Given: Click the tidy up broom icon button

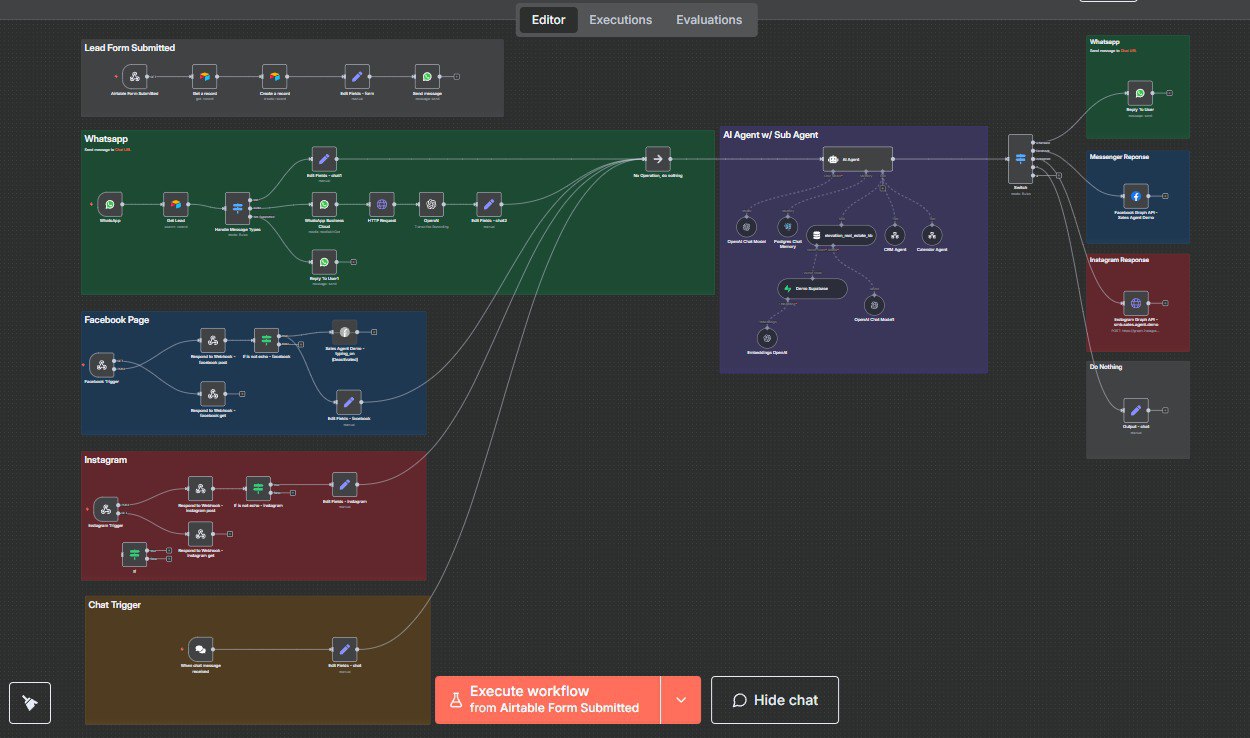Looking at the screenshot, I should tap(30, 703).
